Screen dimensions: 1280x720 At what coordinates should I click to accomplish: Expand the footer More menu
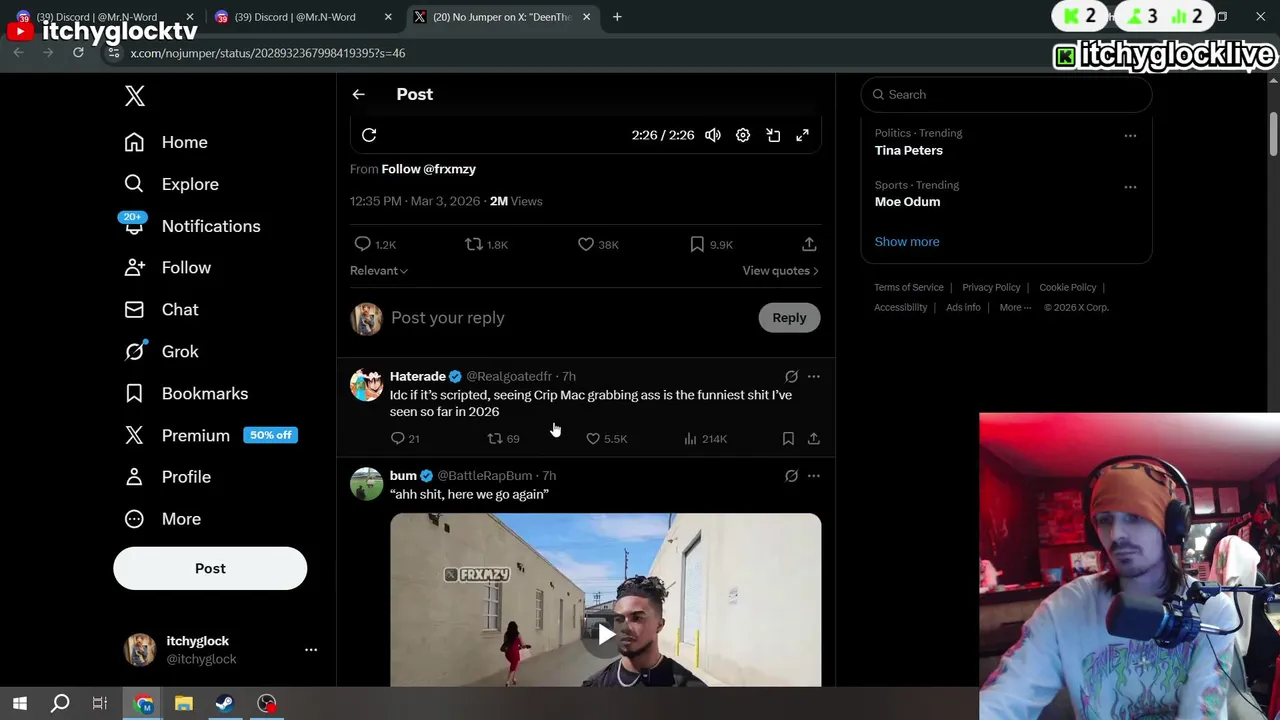click(x=1015, y=308)
